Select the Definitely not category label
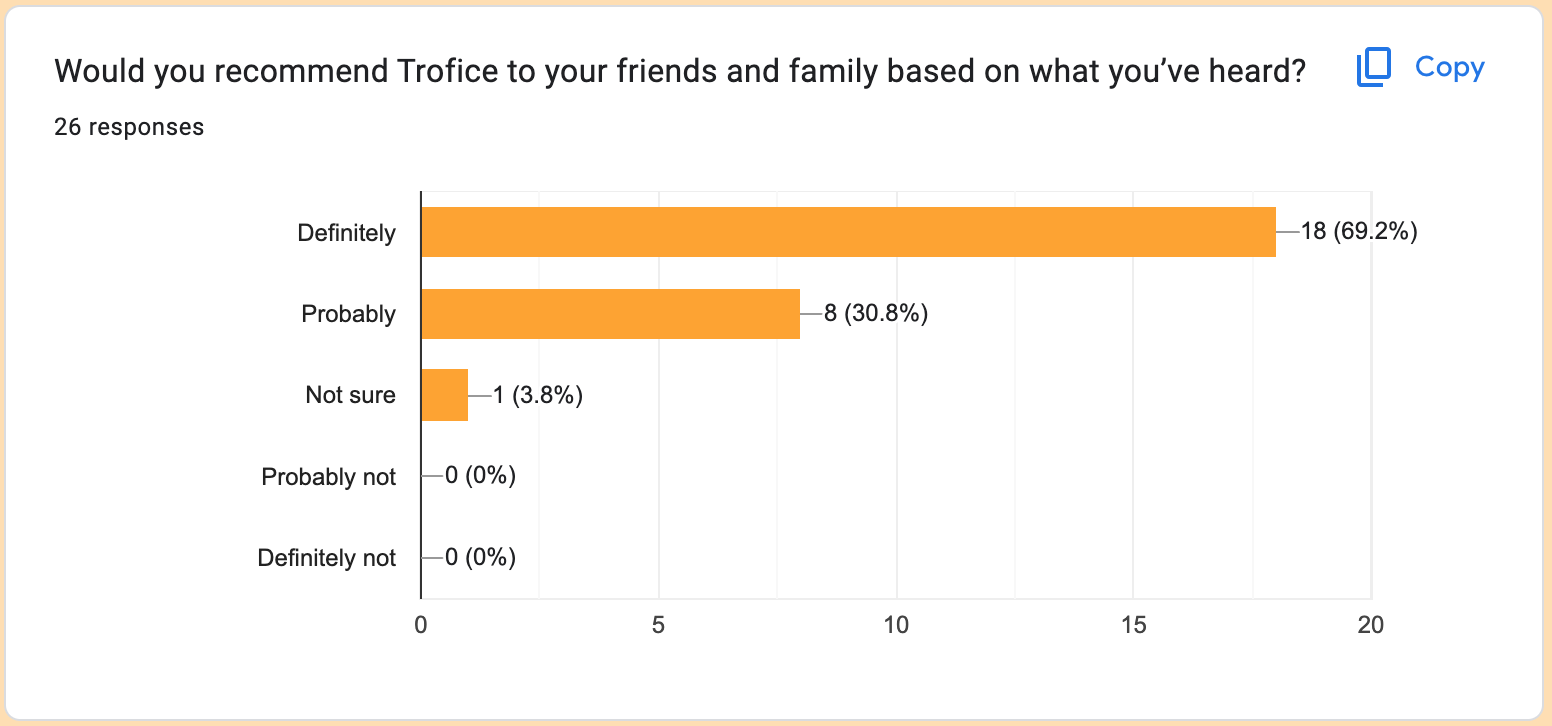The width and height of the screenshot is (1552, 726). 327,558
